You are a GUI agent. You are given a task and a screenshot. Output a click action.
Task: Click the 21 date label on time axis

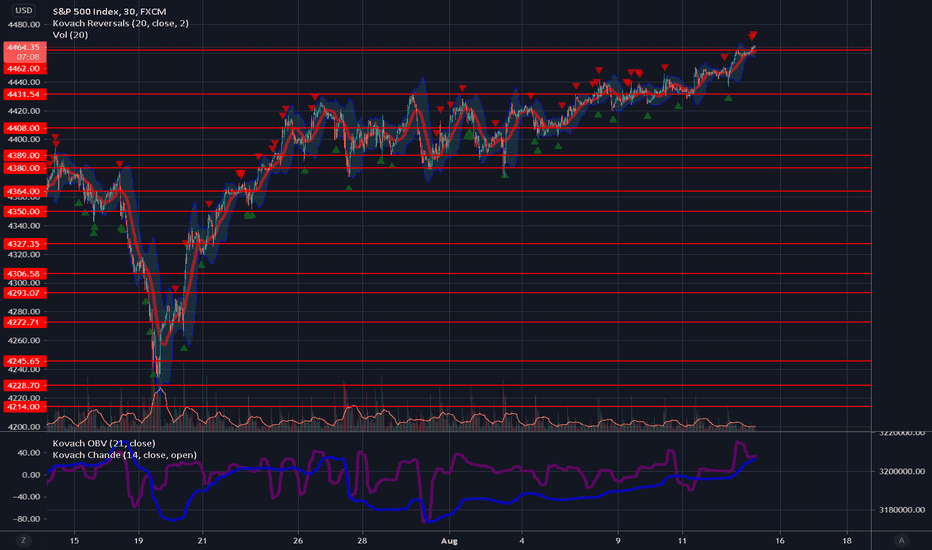[203, 540]
